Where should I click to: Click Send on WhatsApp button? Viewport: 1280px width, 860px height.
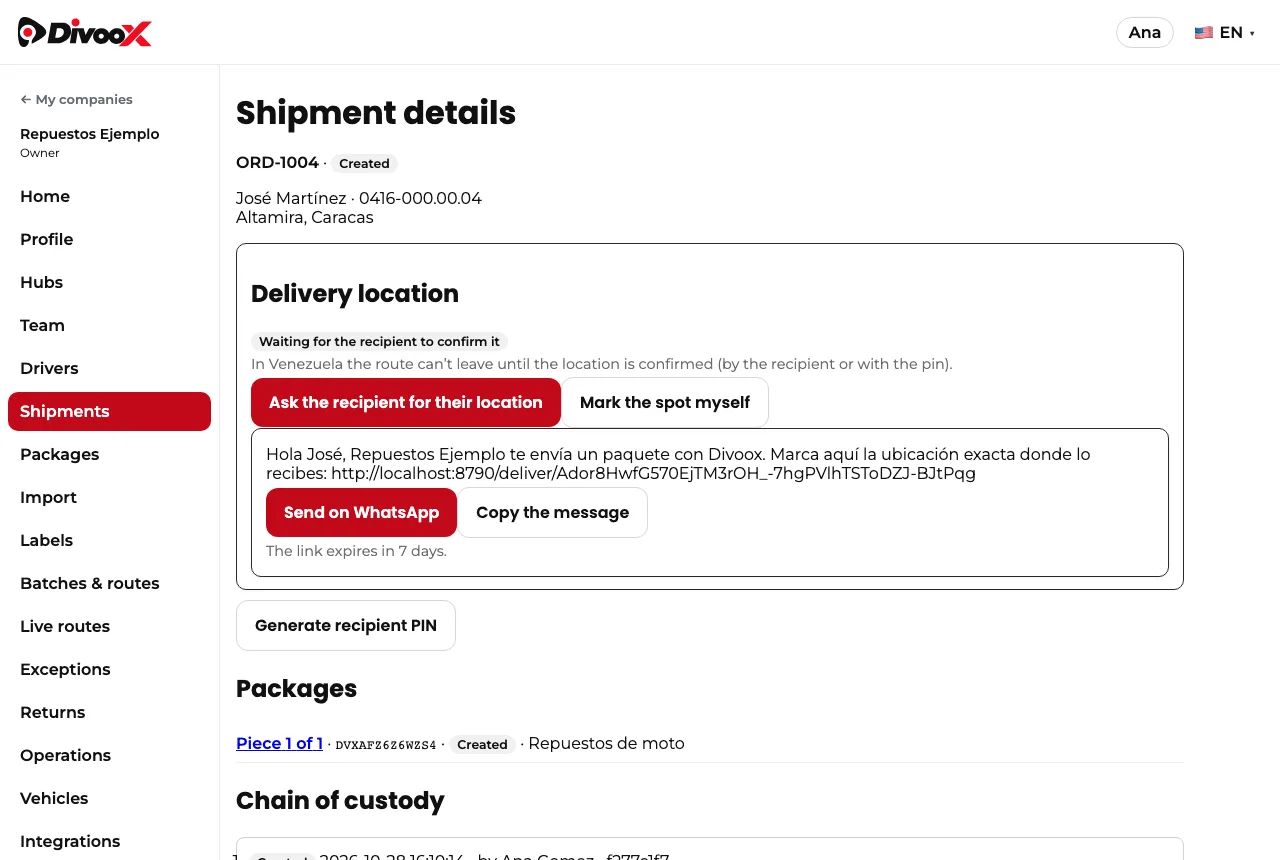(361, 512)
